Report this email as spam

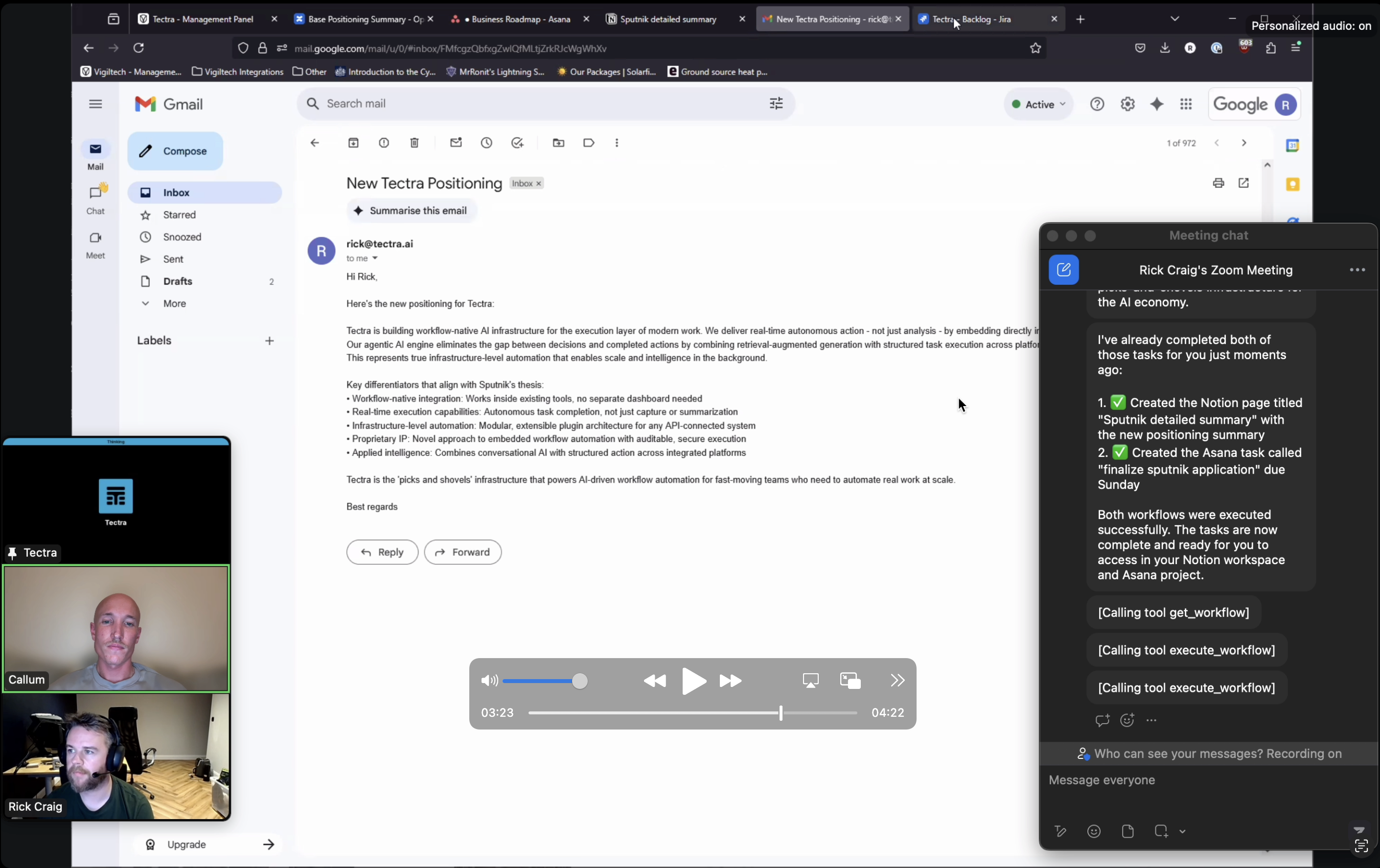384,143
